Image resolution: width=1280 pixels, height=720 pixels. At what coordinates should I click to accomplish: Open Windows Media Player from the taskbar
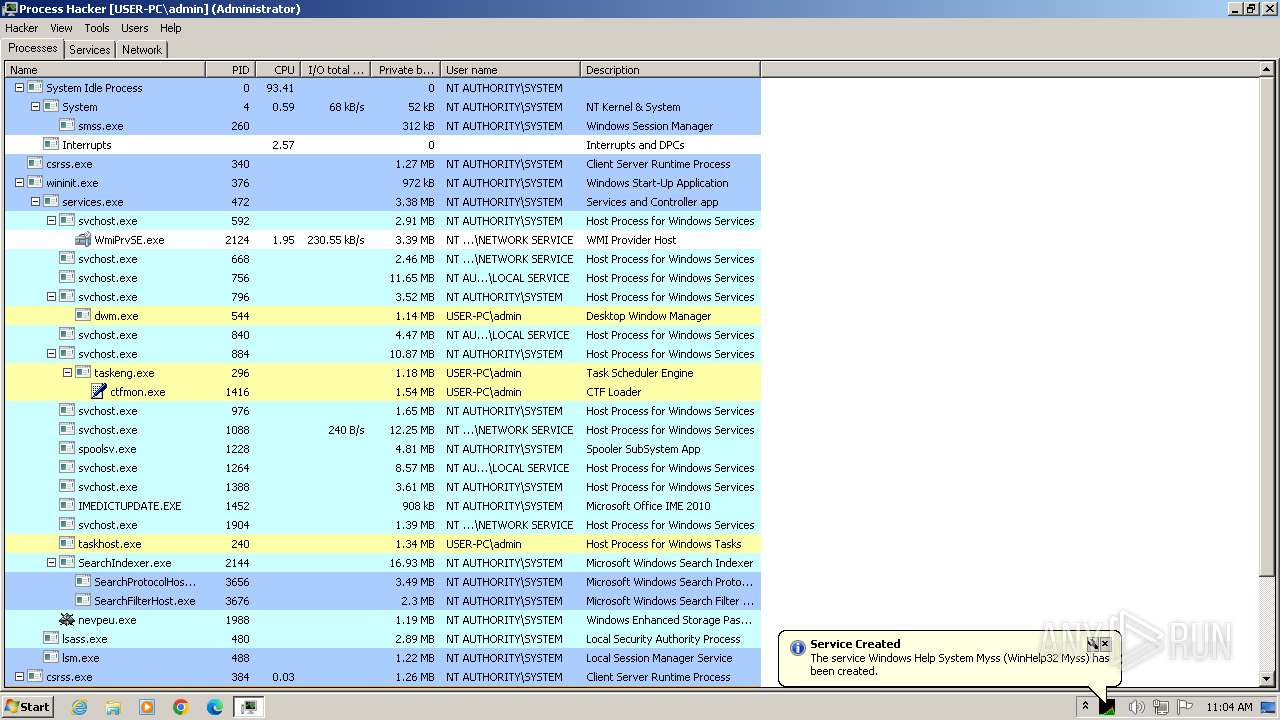pos(147,707)
